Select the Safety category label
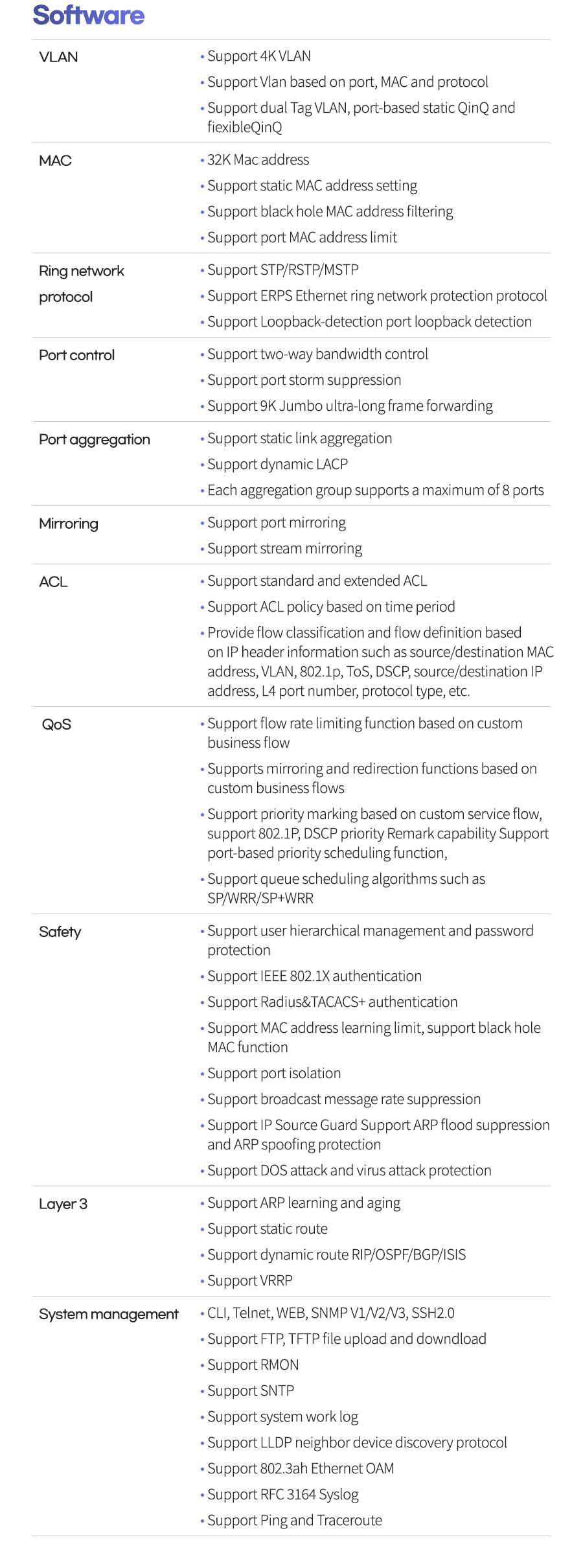 60,932
